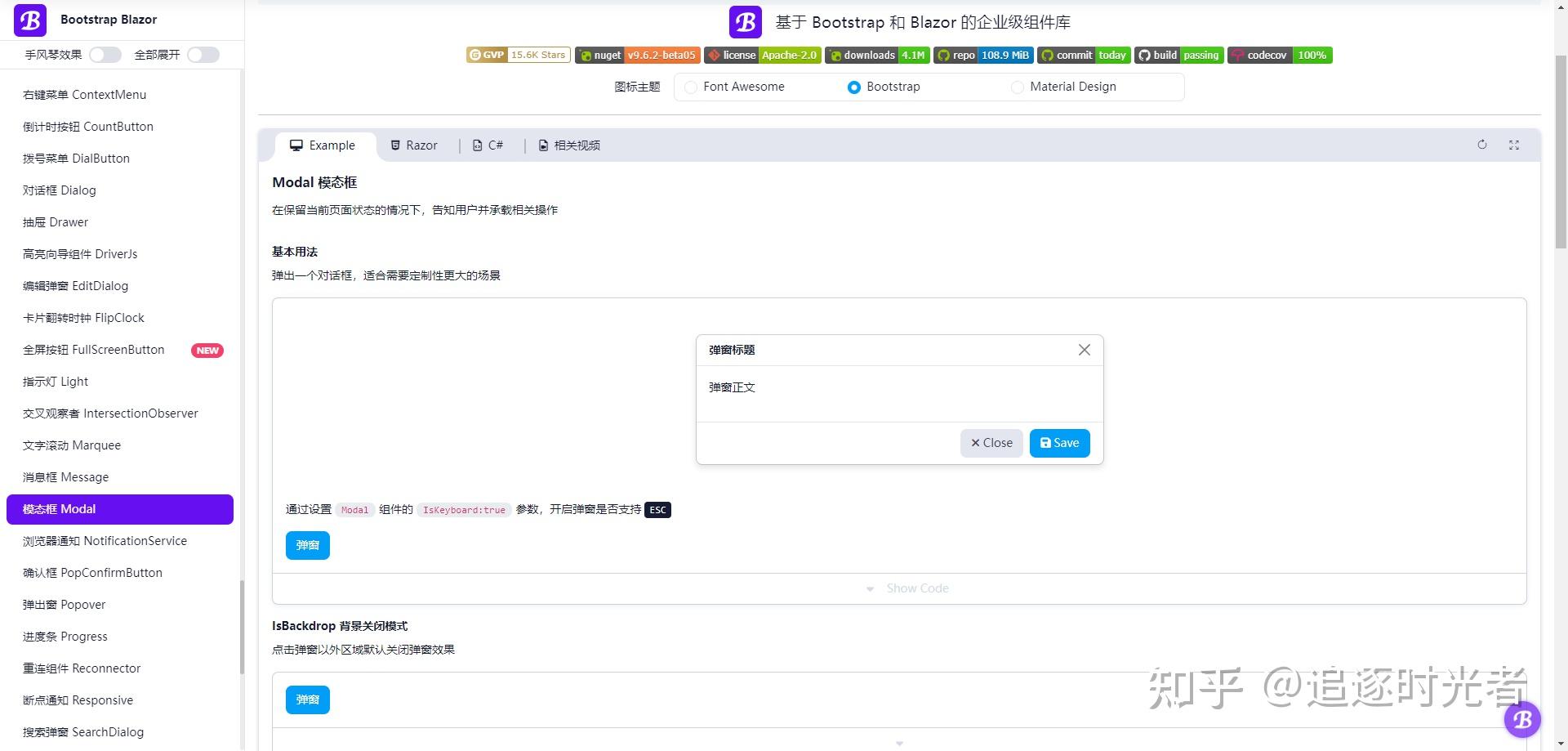Toggle the 手风琴效果 switch
The height and width of the screenshot is (751, 1568).
coord(105,54)
